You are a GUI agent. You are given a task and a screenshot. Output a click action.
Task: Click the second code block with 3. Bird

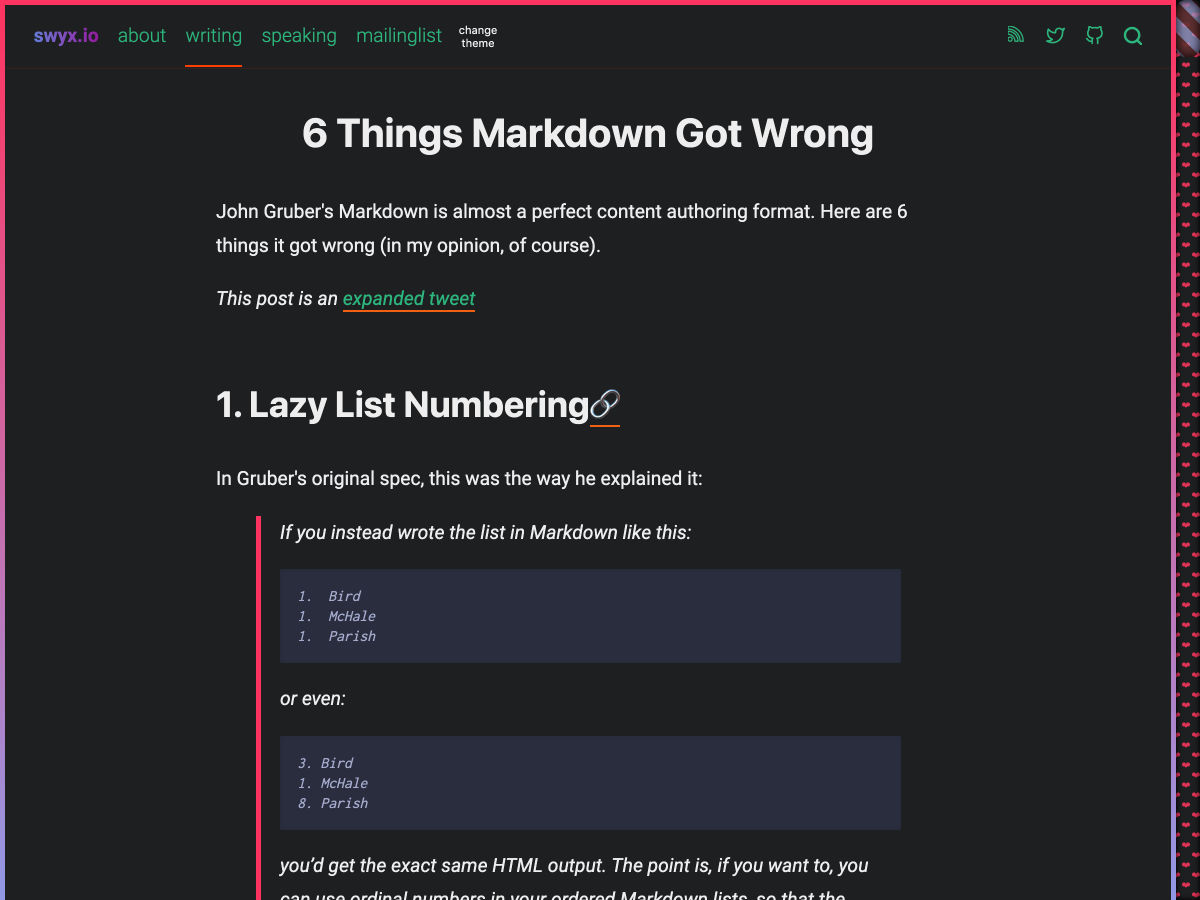coord(590,783)
